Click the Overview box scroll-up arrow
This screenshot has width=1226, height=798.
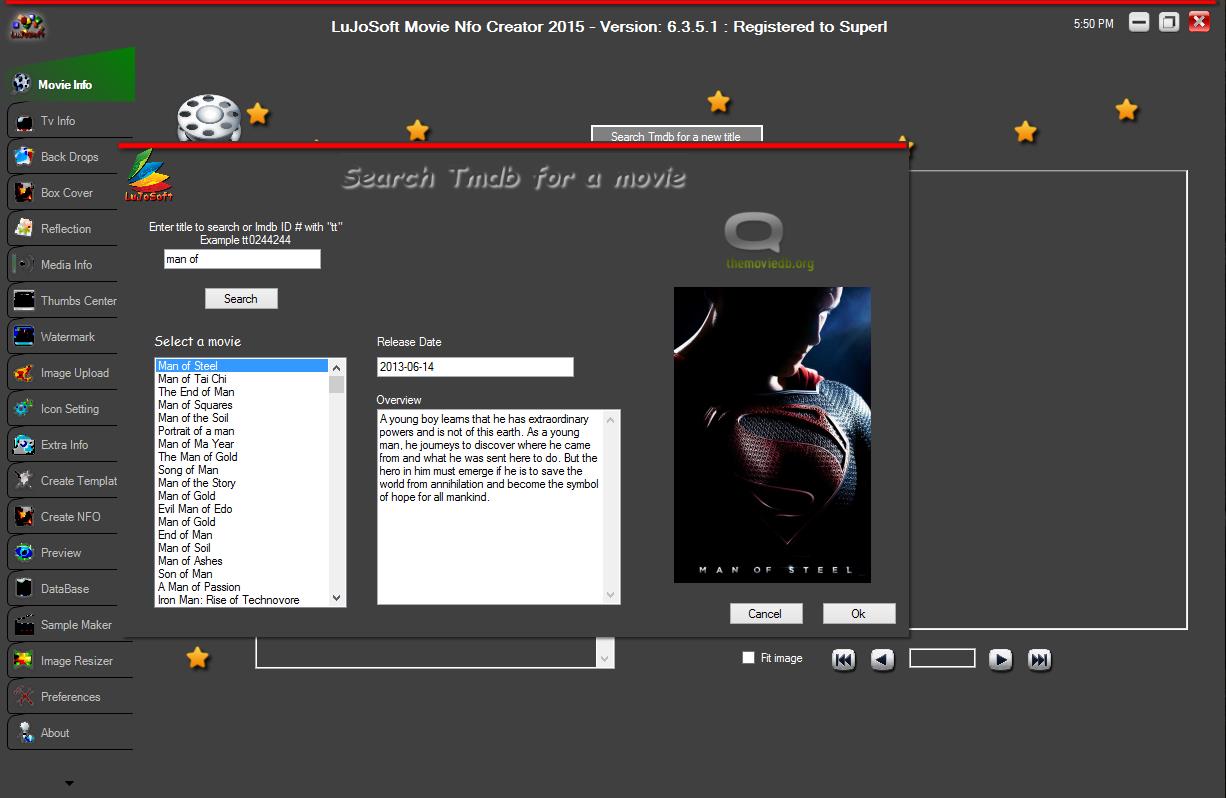611,419
